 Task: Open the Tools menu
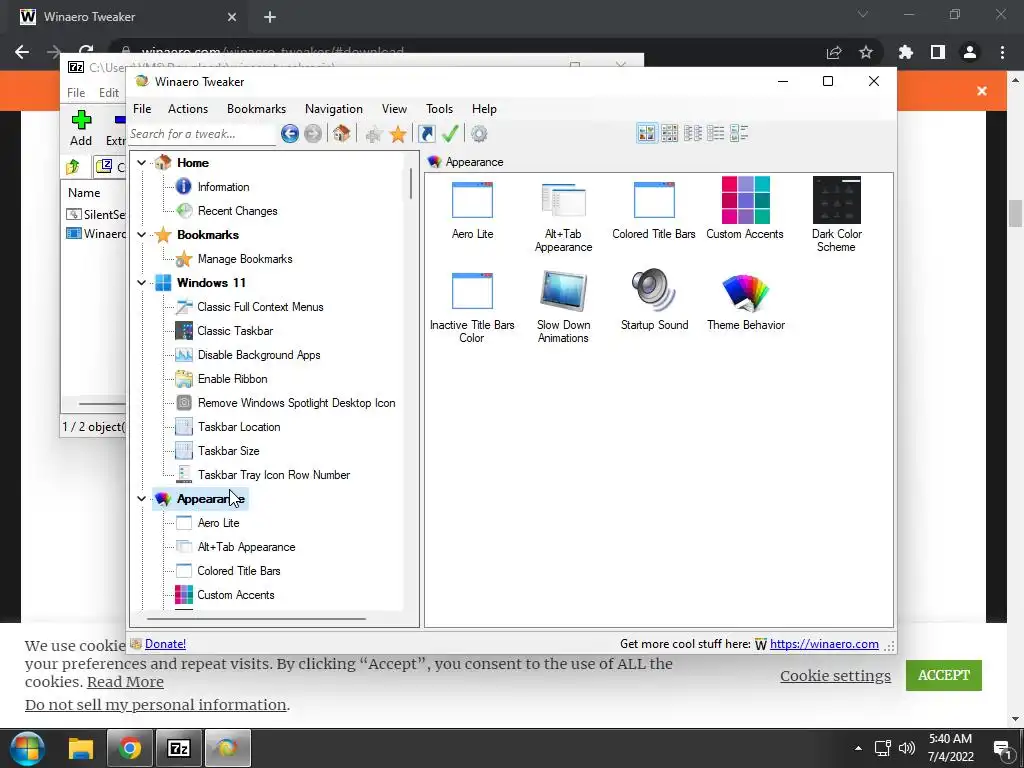coord(440,109)
